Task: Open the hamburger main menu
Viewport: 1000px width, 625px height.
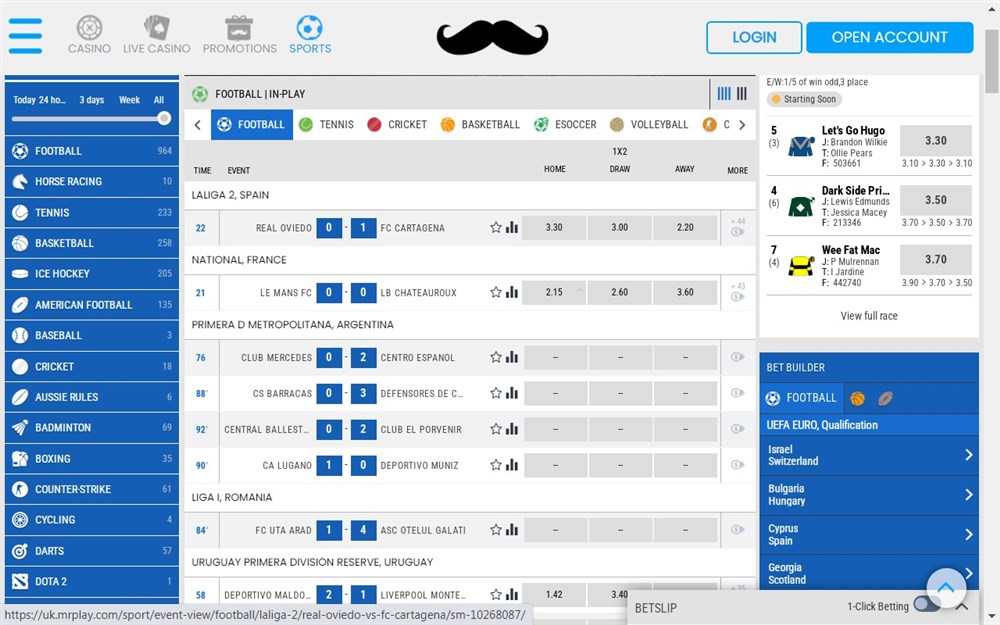Action: pos(26,36)
